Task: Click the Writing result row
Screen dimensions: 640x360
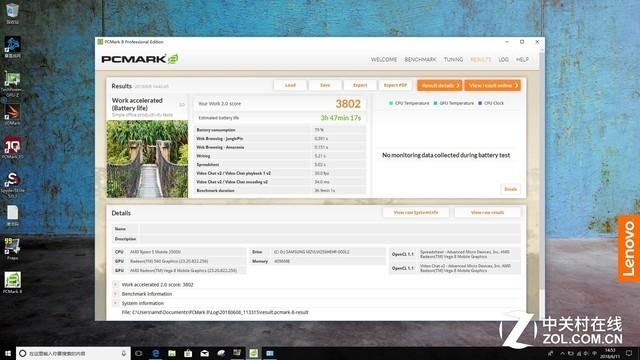Action: (280, 156)
